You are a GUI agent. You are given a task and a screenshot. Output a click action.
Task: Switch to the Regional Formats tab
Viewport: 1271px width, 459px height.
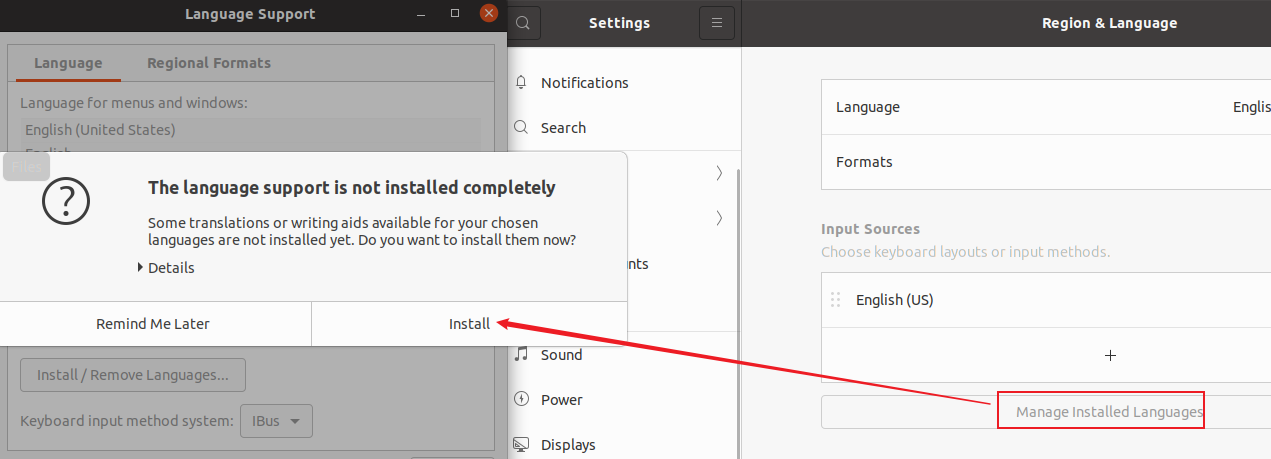click(x=209, y=63)
